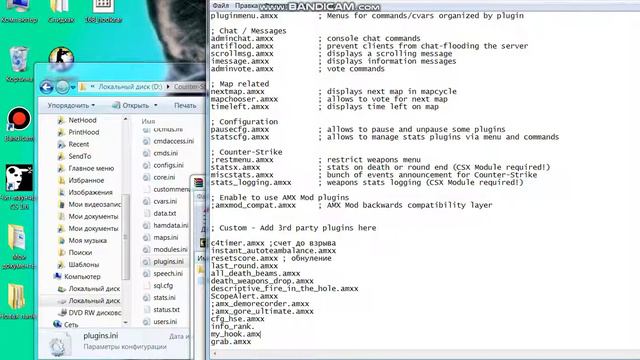Place cursor on my_hook.amx line in Notepad
This screenshot has height=360, width=640.
(236, 334)
